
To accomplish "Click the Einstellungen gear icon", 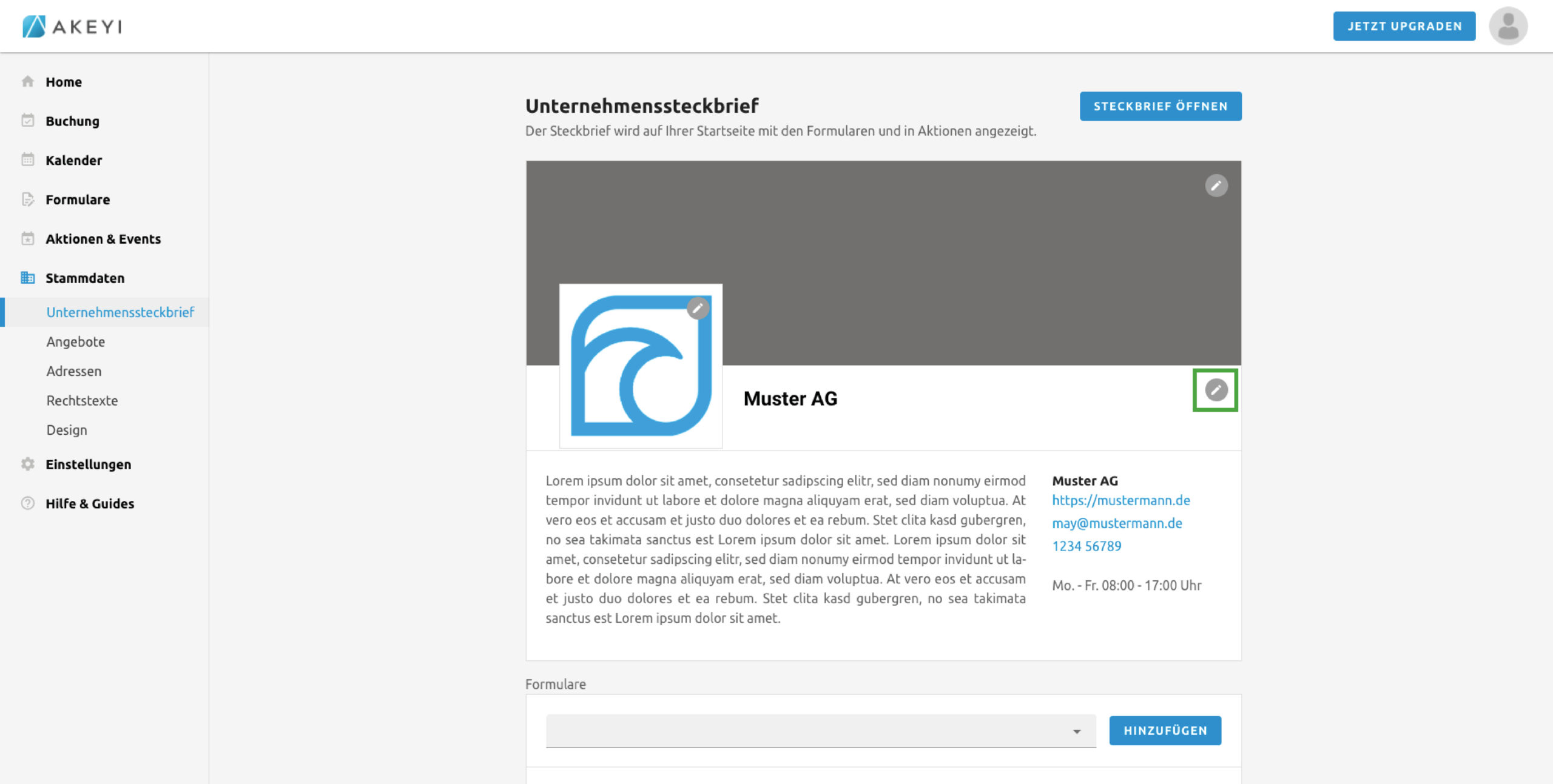I will 28,464.
